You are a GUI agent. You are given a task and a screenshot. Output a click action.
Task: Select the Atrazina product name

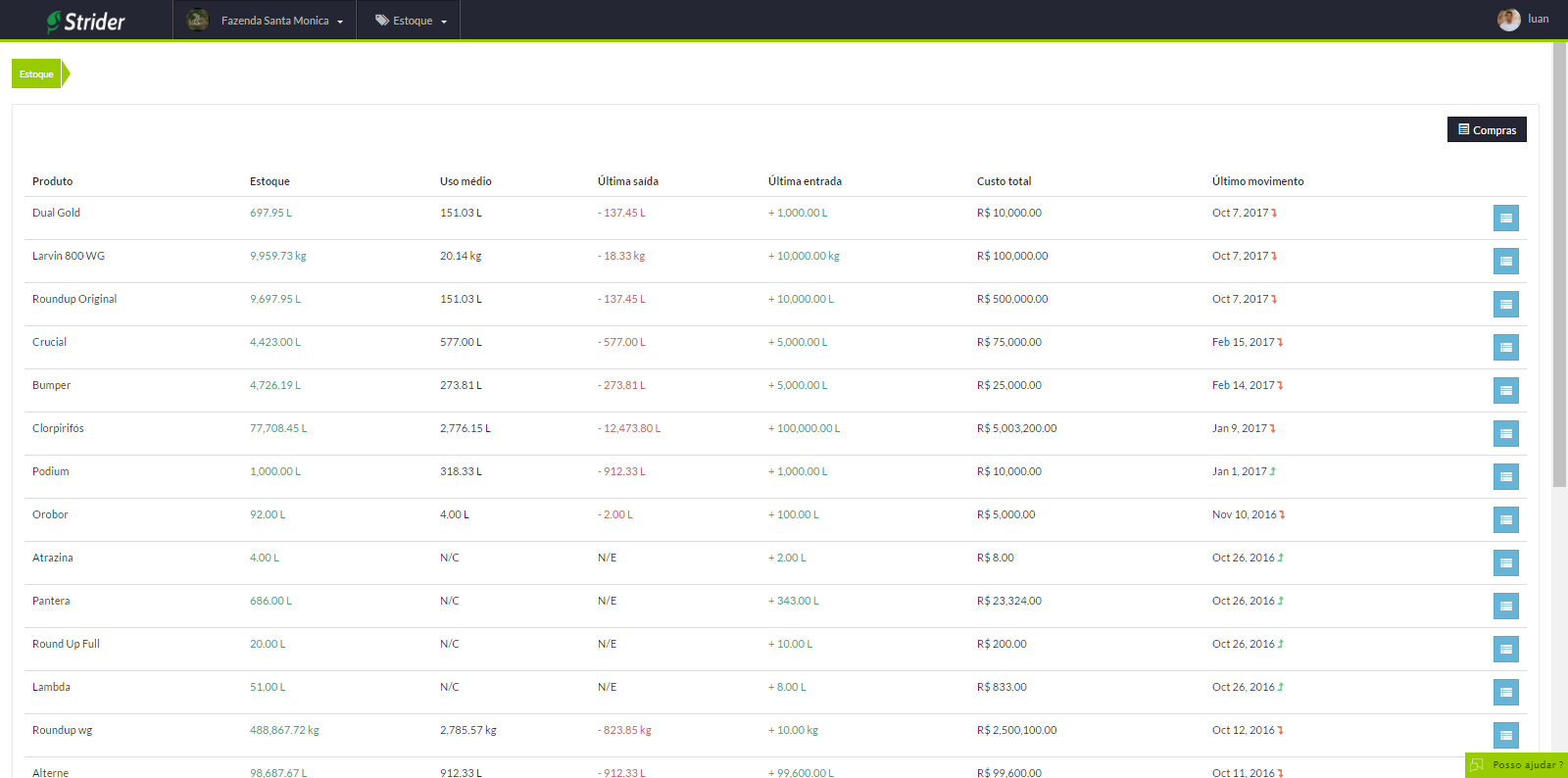[53, 558]
